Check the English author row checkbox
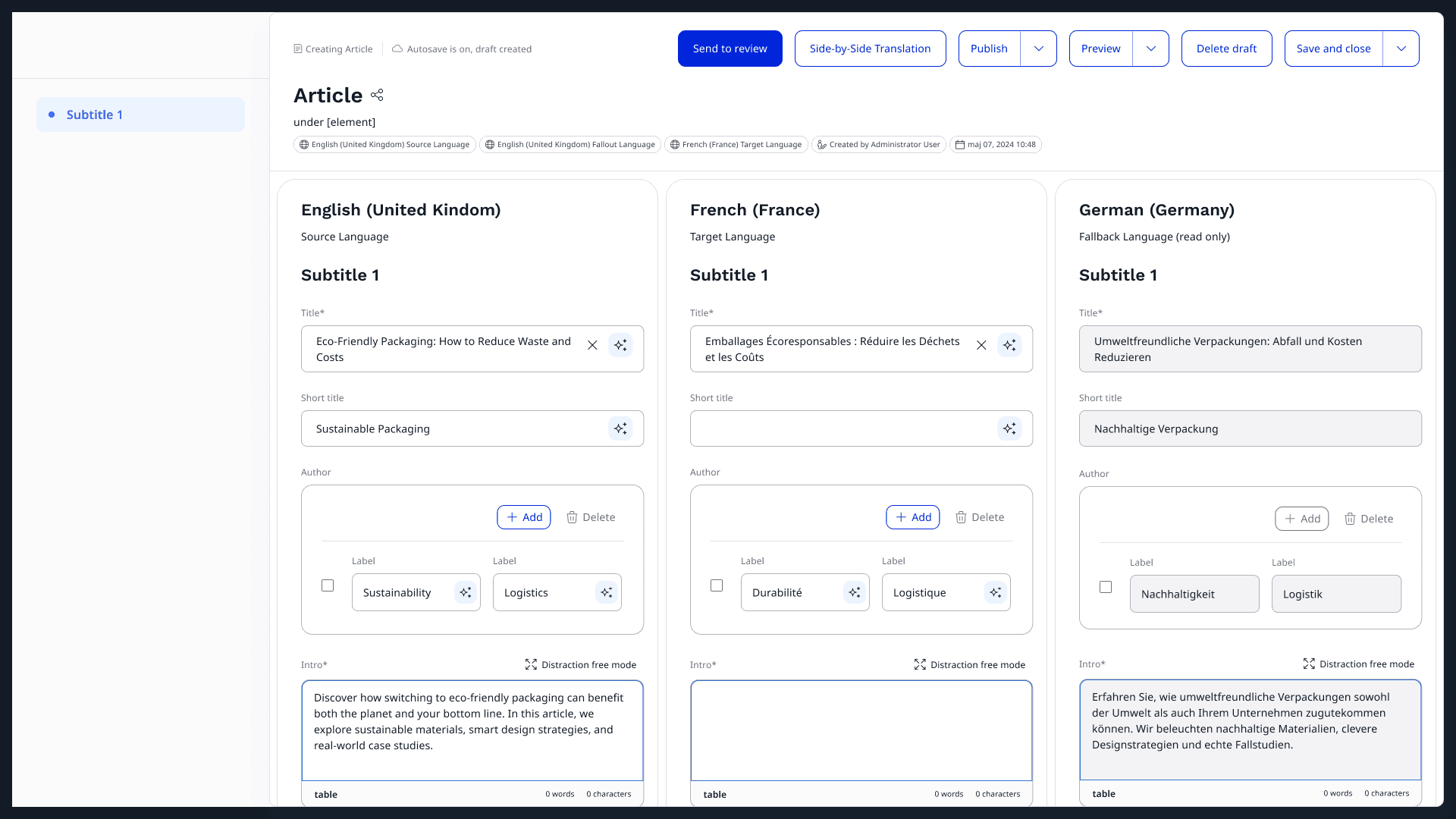The width and height of the screenshot is (1456, 819). tap(328, 585)
